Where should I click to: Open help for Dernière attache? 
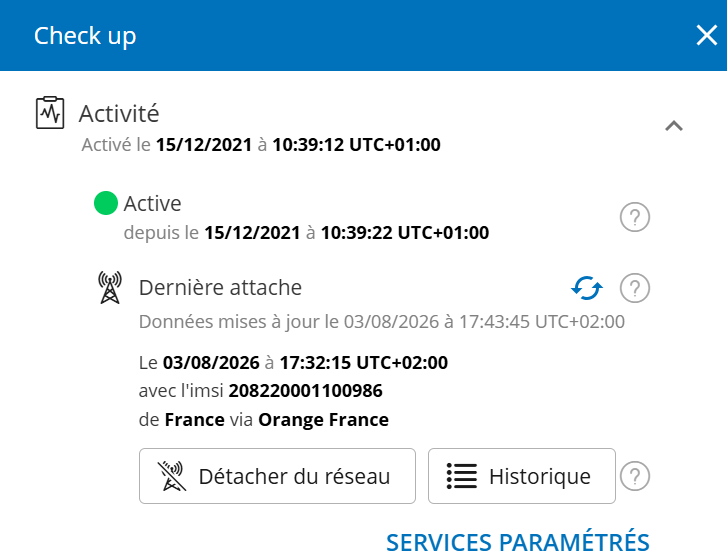click(635, 288)
